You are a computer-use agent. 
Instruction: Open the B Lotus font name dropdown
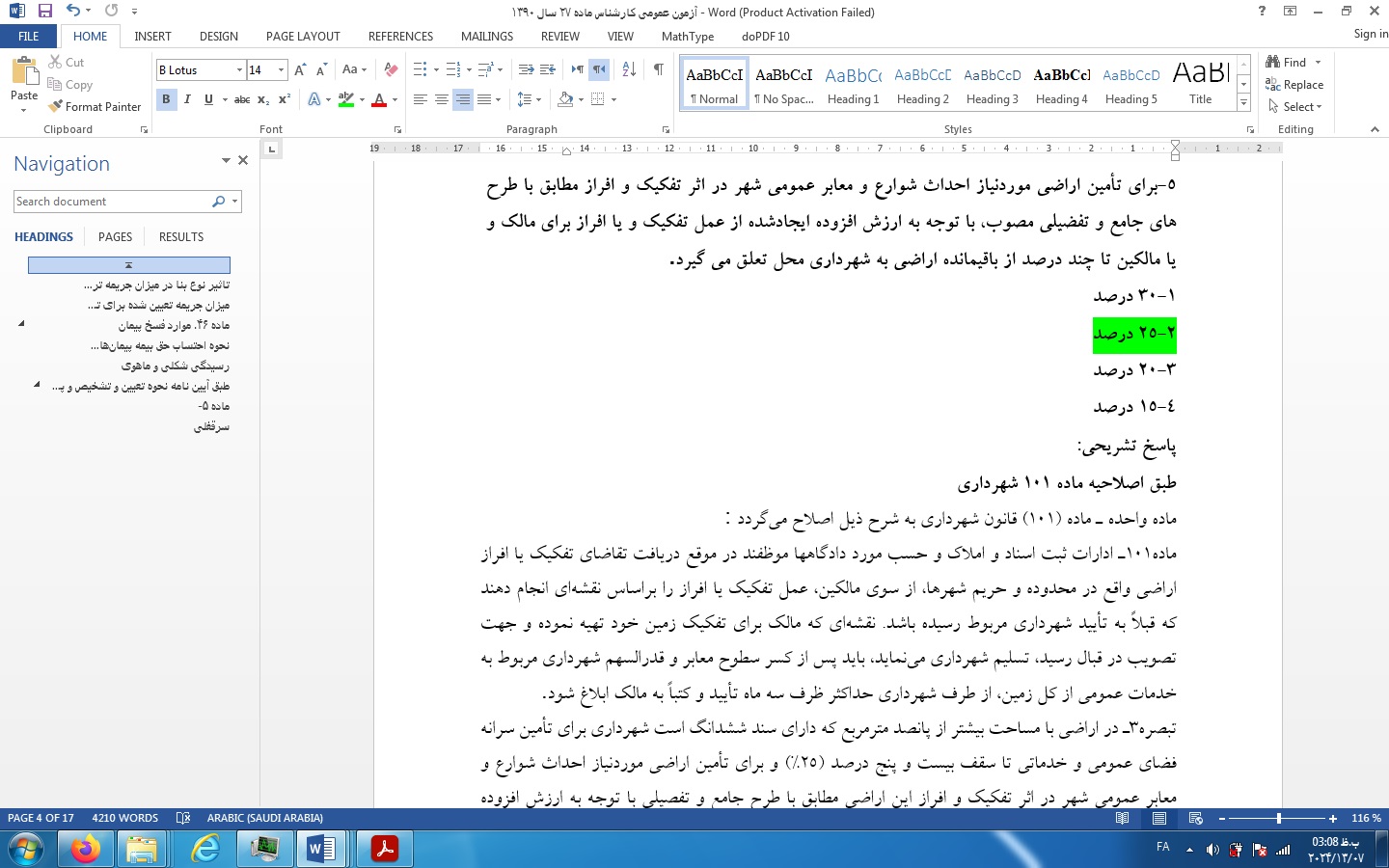[x=239, y=69]
